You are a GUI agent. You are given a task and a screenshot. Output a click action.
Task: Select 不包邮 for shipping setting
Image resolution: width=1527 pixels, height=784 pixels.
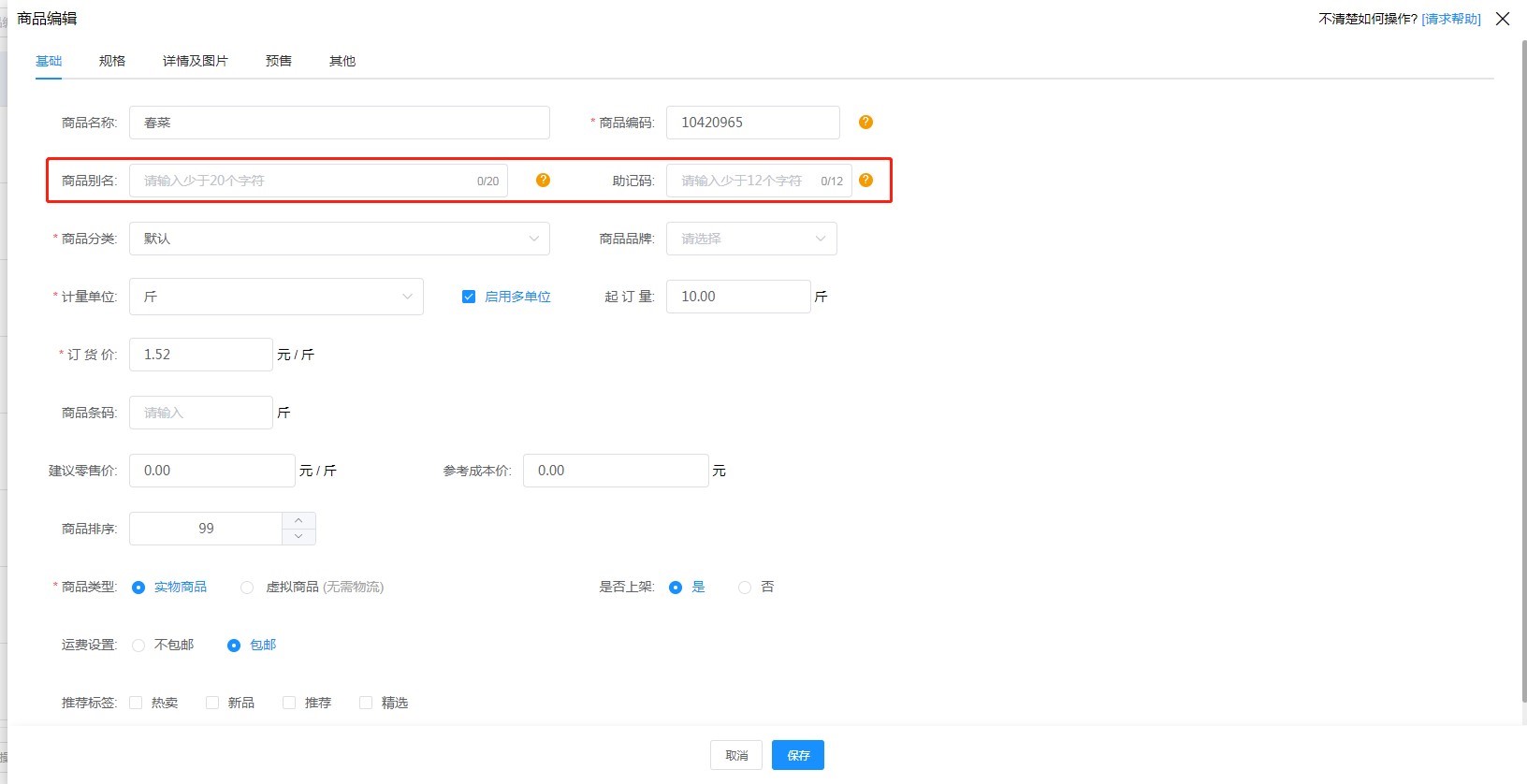pos(138,646)
